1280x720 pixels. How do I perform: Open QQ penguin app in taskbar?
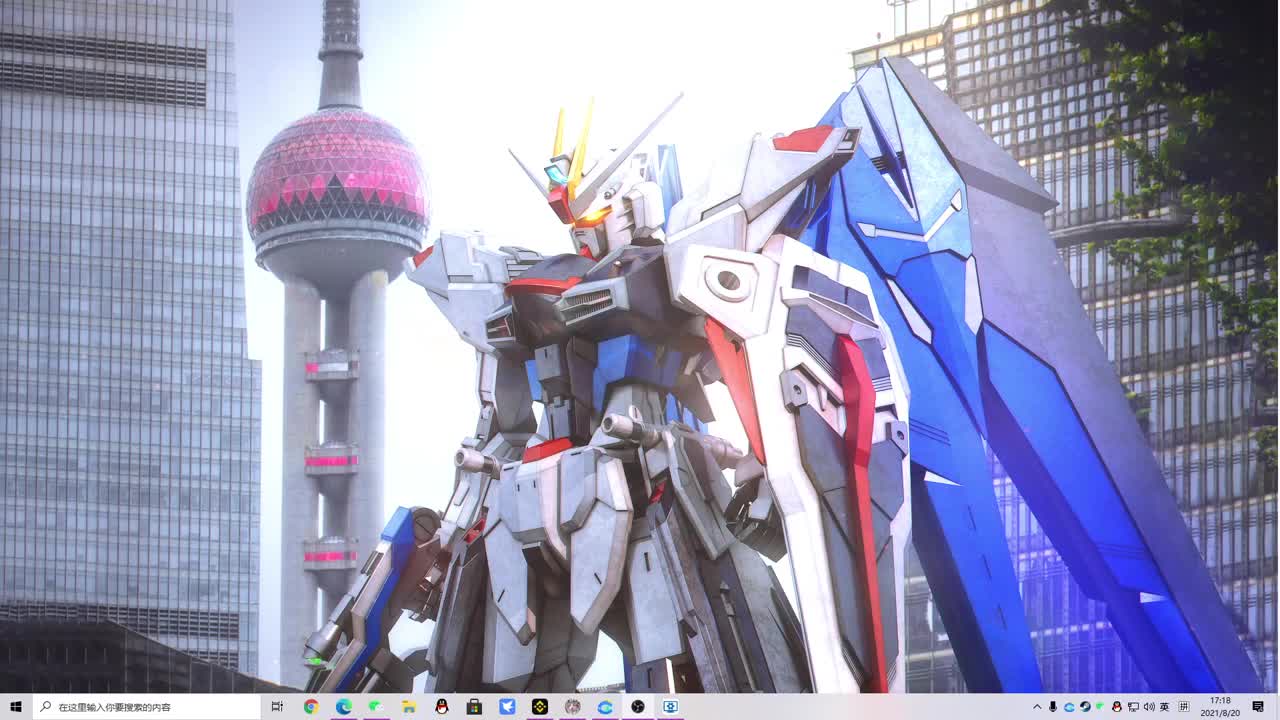442,706
